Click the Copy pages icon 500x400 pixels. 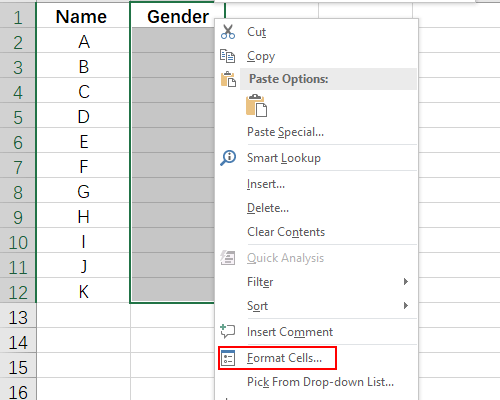coord(228,56)
